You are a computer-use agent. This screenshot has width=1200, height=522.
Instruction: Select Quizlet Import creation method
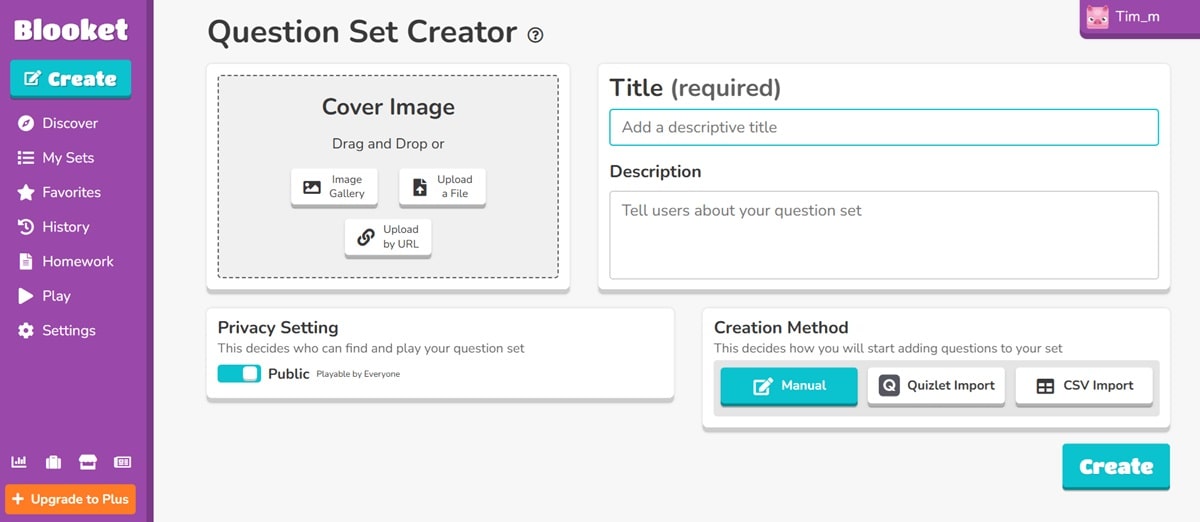(936, 385)
